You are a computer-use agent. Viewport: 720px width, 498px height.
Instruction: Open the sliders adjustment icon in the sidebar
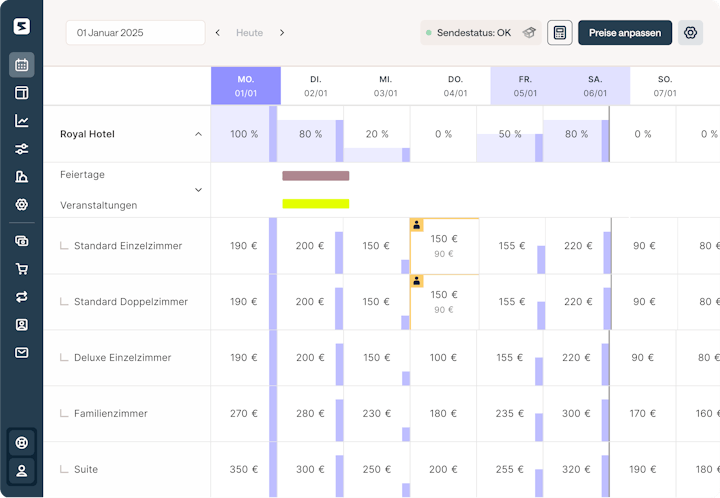click(22, 149)
